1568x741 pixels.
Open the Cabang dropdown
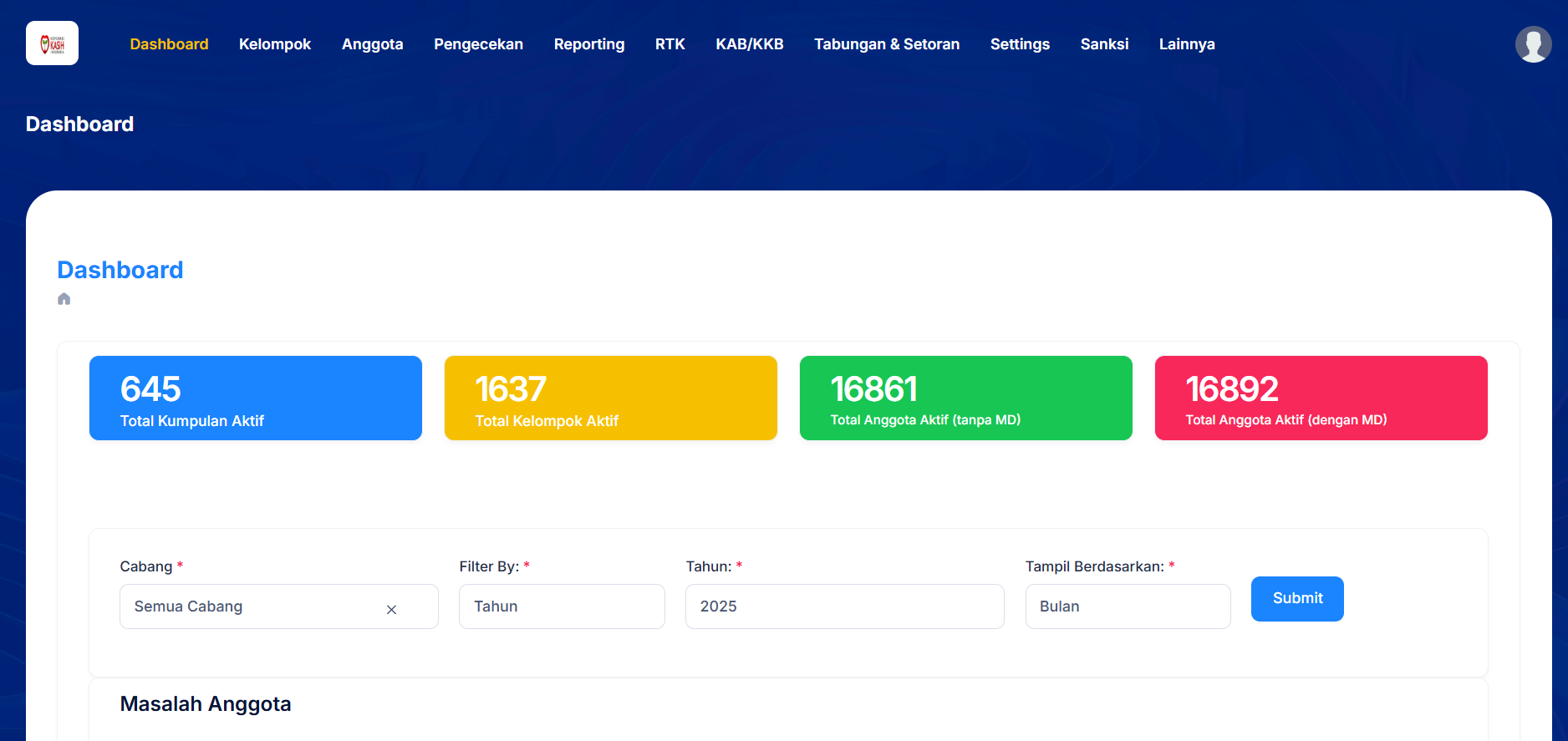(278, 607)
